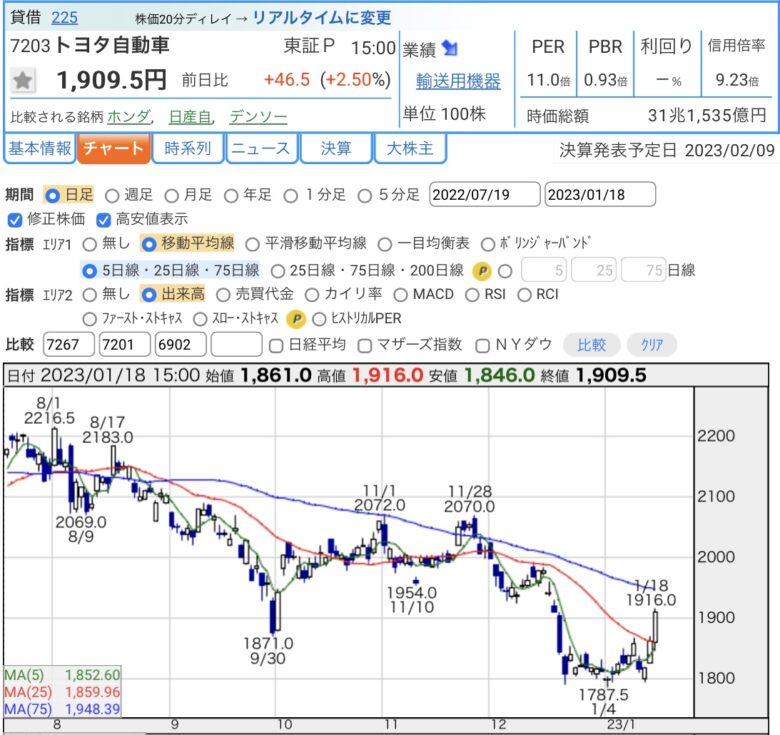780x735 pixels.
Task: Choose the RCI indicator
Action: (524, 295)
